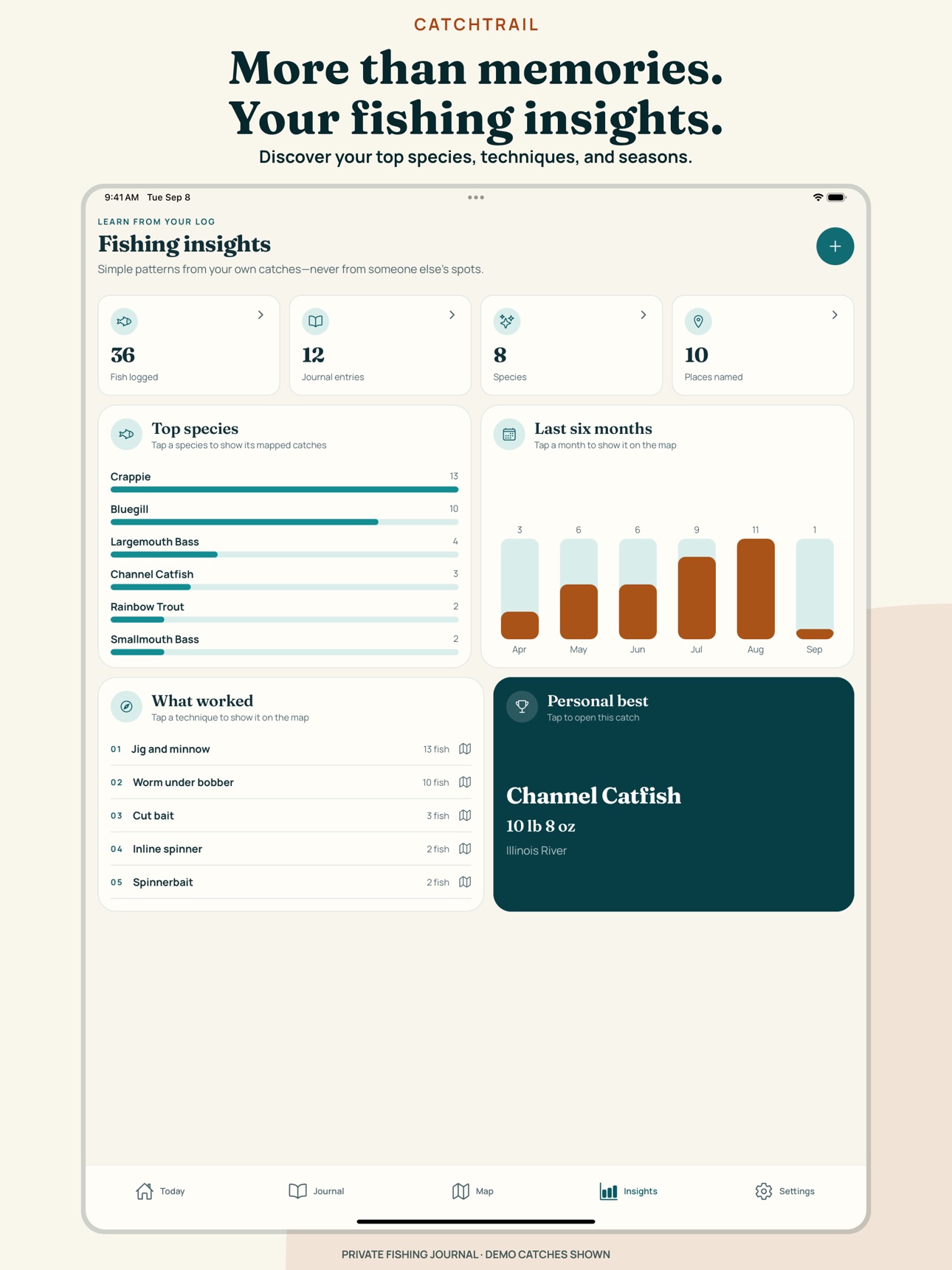Open Fish logged details chevron
The image size is (952, 1270).
261,315
